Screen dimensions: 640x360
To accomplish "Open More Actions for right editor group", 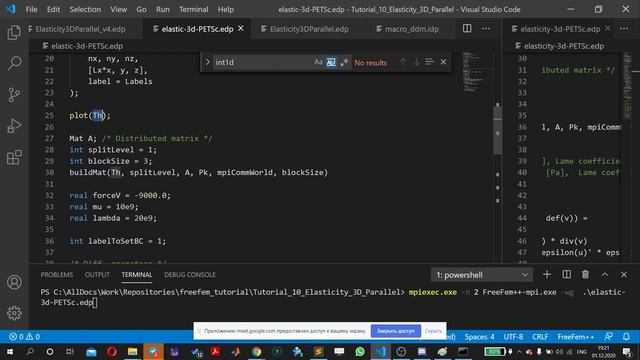I will coord(624,29).
